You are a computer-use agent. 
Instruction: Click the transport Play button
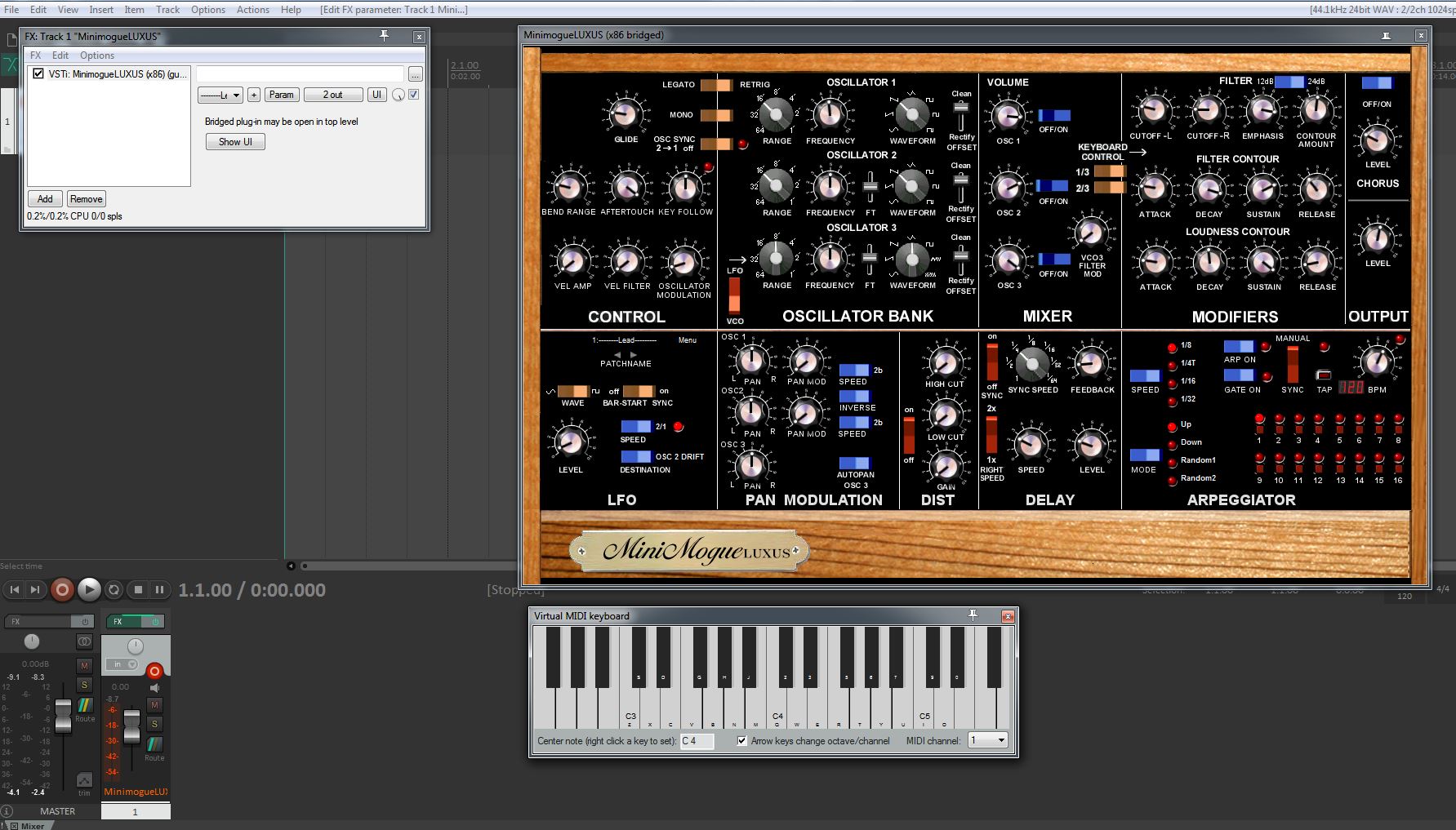tap(89, 589)
